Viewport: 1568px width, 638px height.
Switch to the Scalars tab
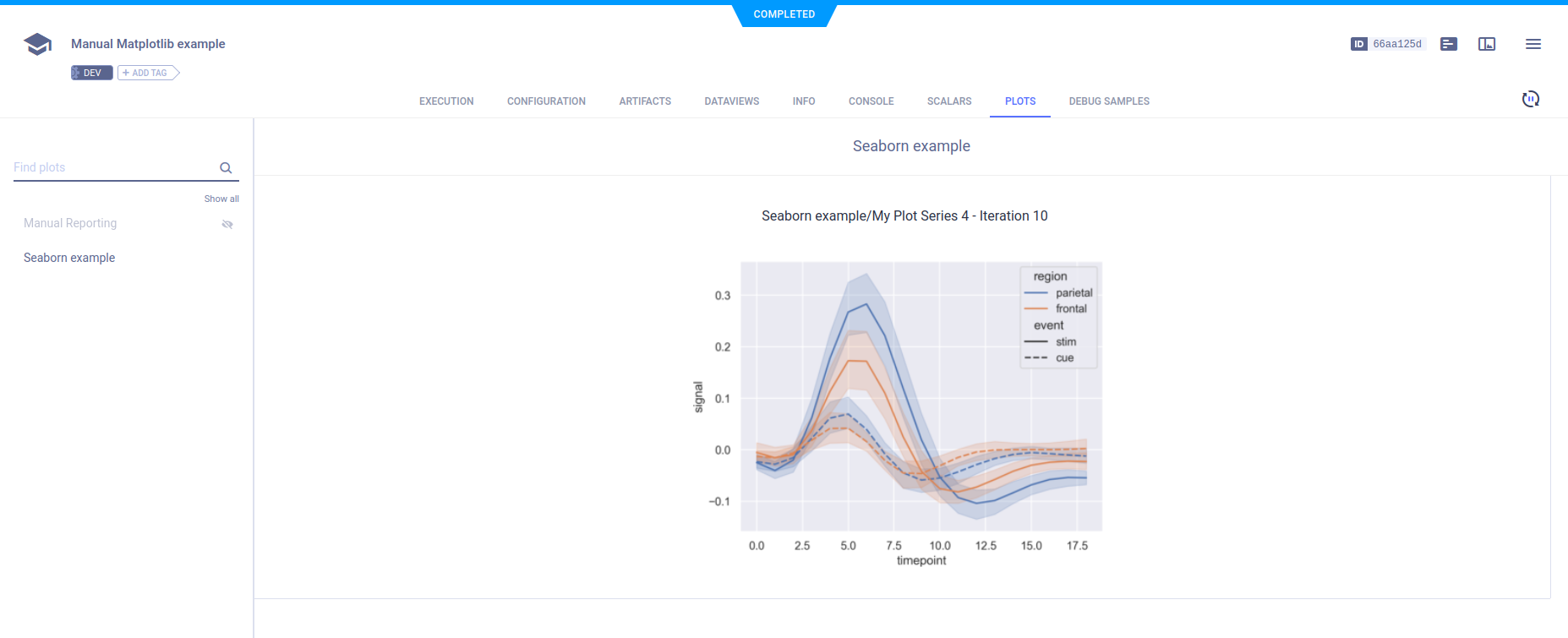pyautogui.click(x=949, y=101)
